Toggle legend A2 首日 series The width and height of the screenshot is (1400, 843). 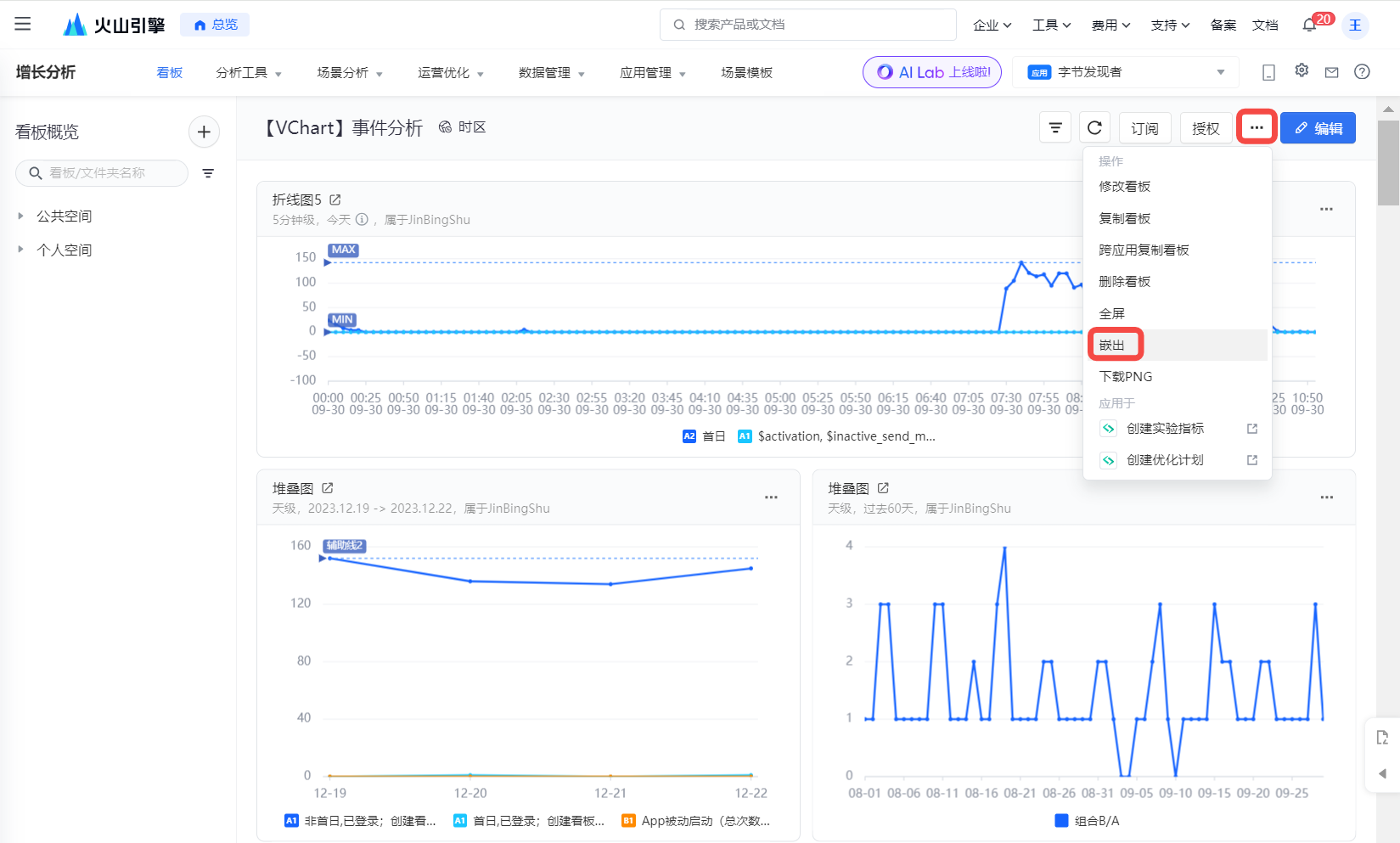point(704,436)
